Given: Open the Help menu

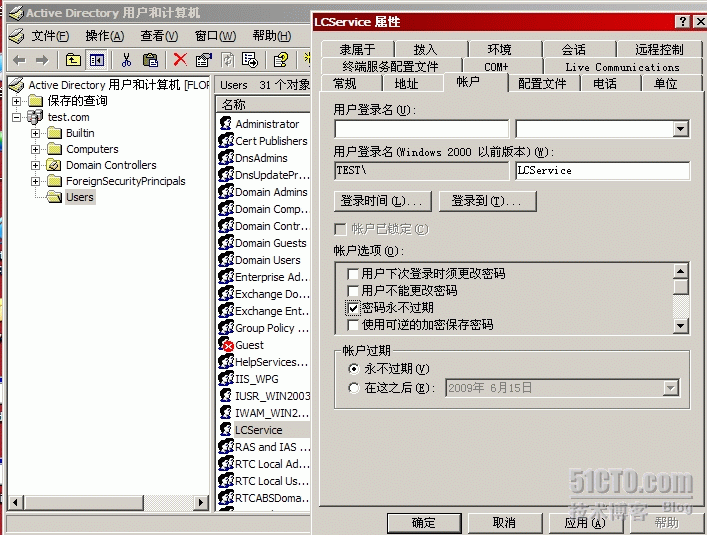Looking at the screenshot, I should [x=271, y=36].
